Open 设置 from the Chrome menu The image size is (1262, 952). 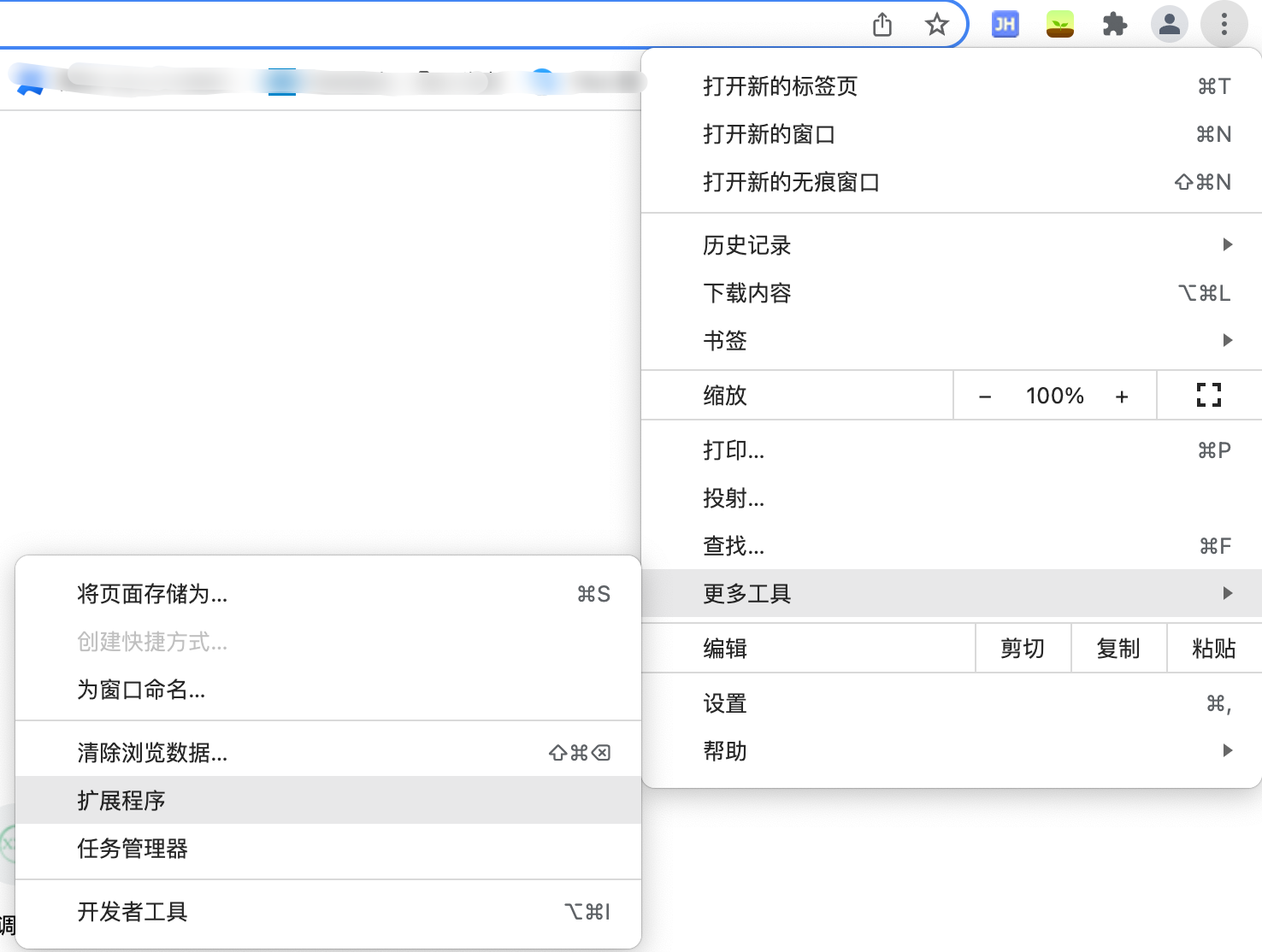(952, 703)
